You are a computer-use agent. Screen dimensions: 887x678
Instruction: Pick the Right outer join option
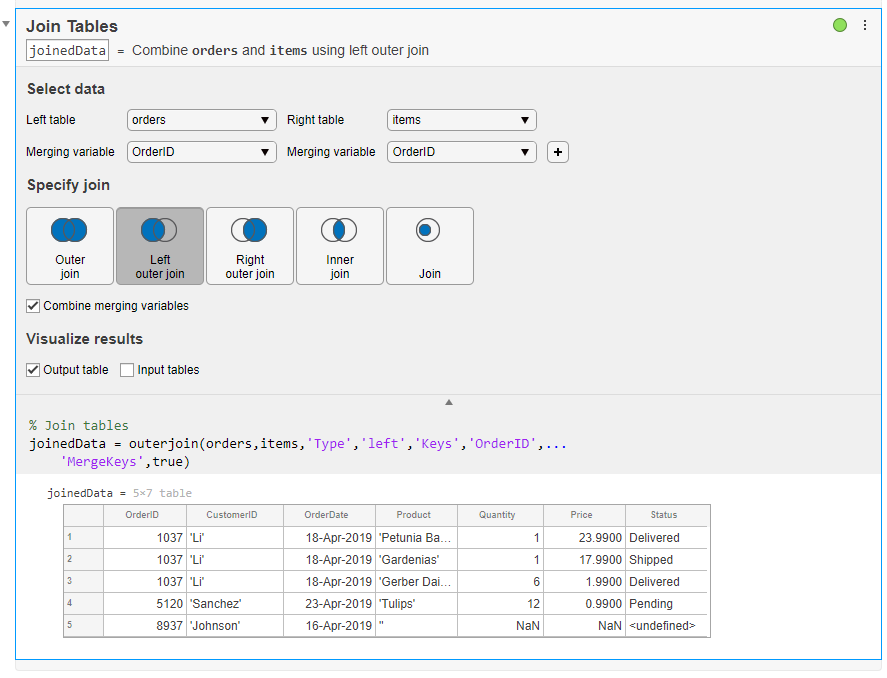(250, 246)
